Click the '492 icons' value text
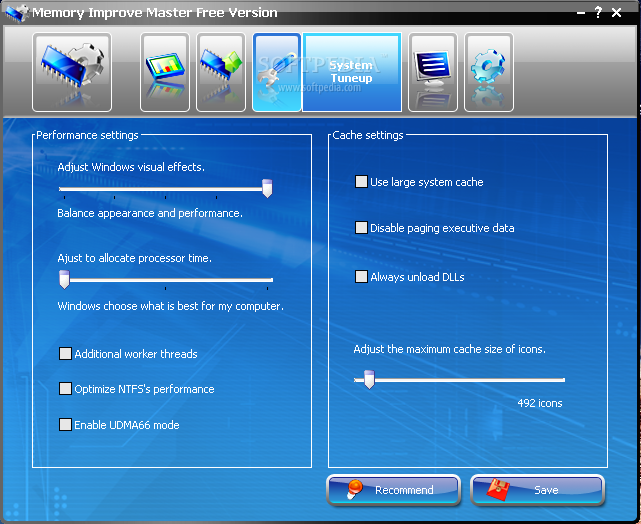 coord(540,403)
